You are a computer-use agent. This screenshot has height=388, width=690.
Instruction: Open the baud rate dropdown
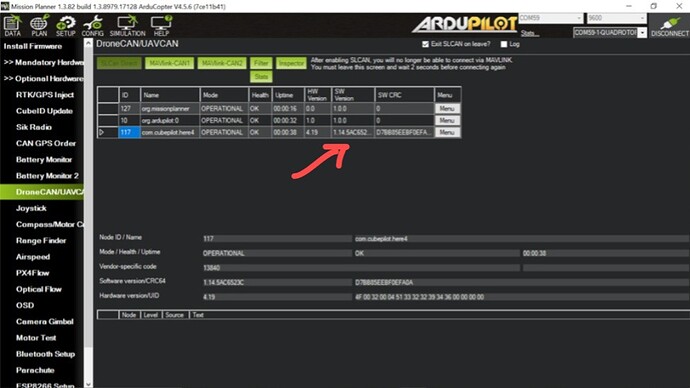pyautogui.click(x=617, y=18)
